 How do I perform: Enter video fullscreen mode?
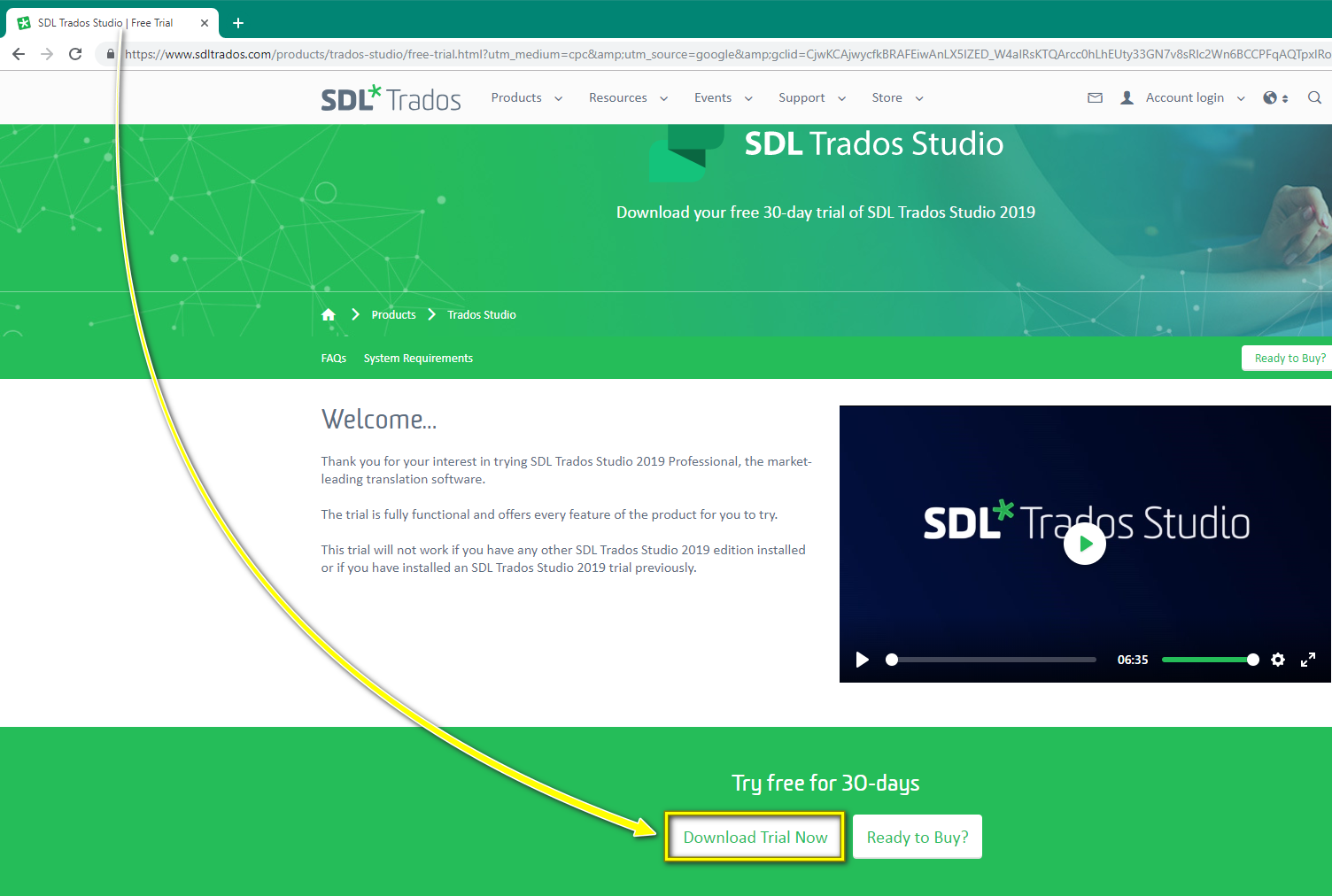[x=1308, y=660]
